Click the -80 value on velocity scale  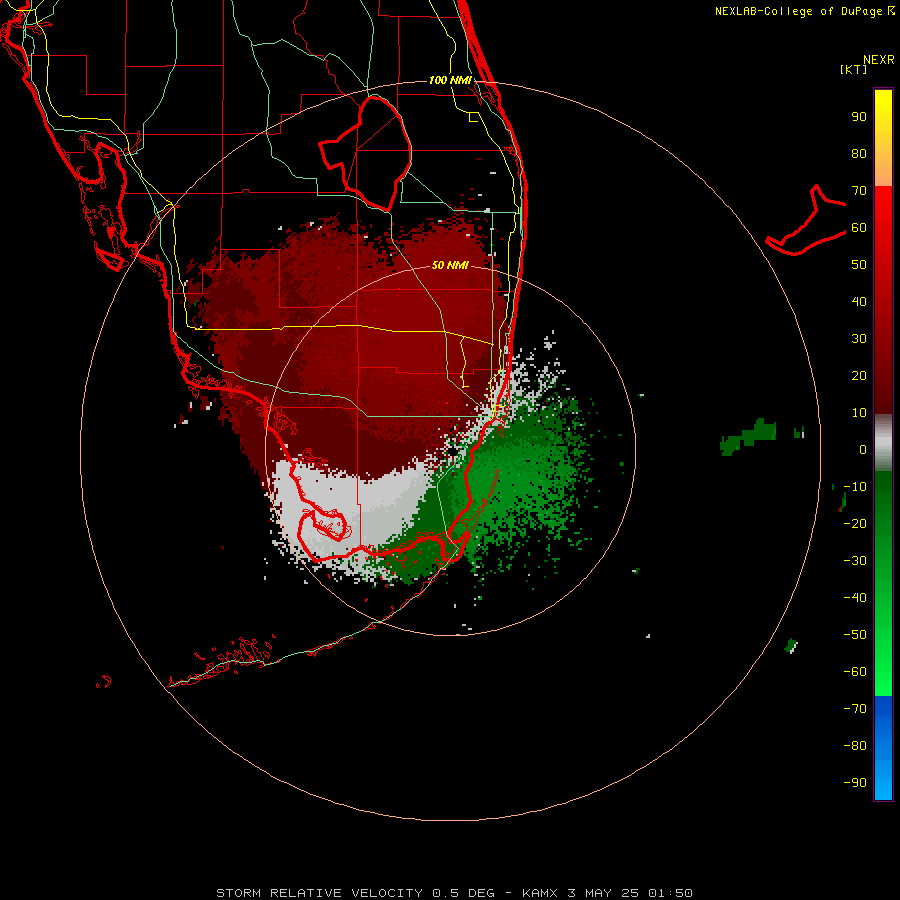tap(855, 746)
